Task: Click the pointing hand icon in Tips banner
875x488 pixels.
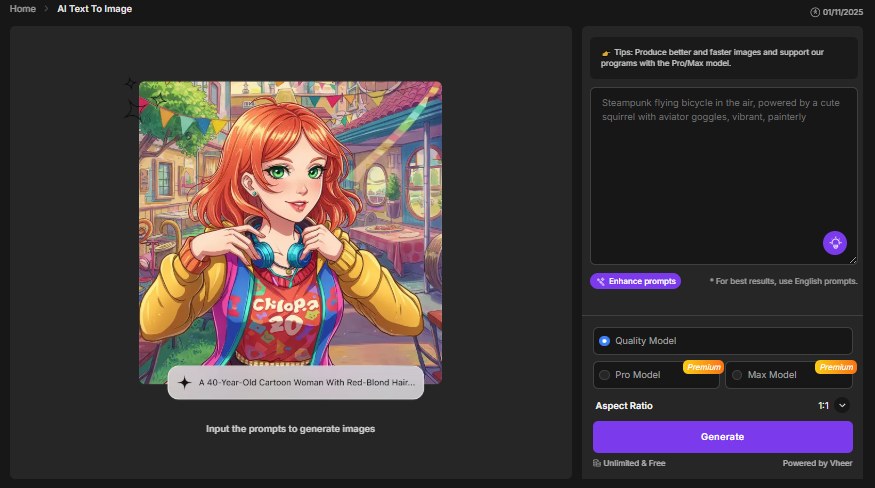Action: [606, 52]
